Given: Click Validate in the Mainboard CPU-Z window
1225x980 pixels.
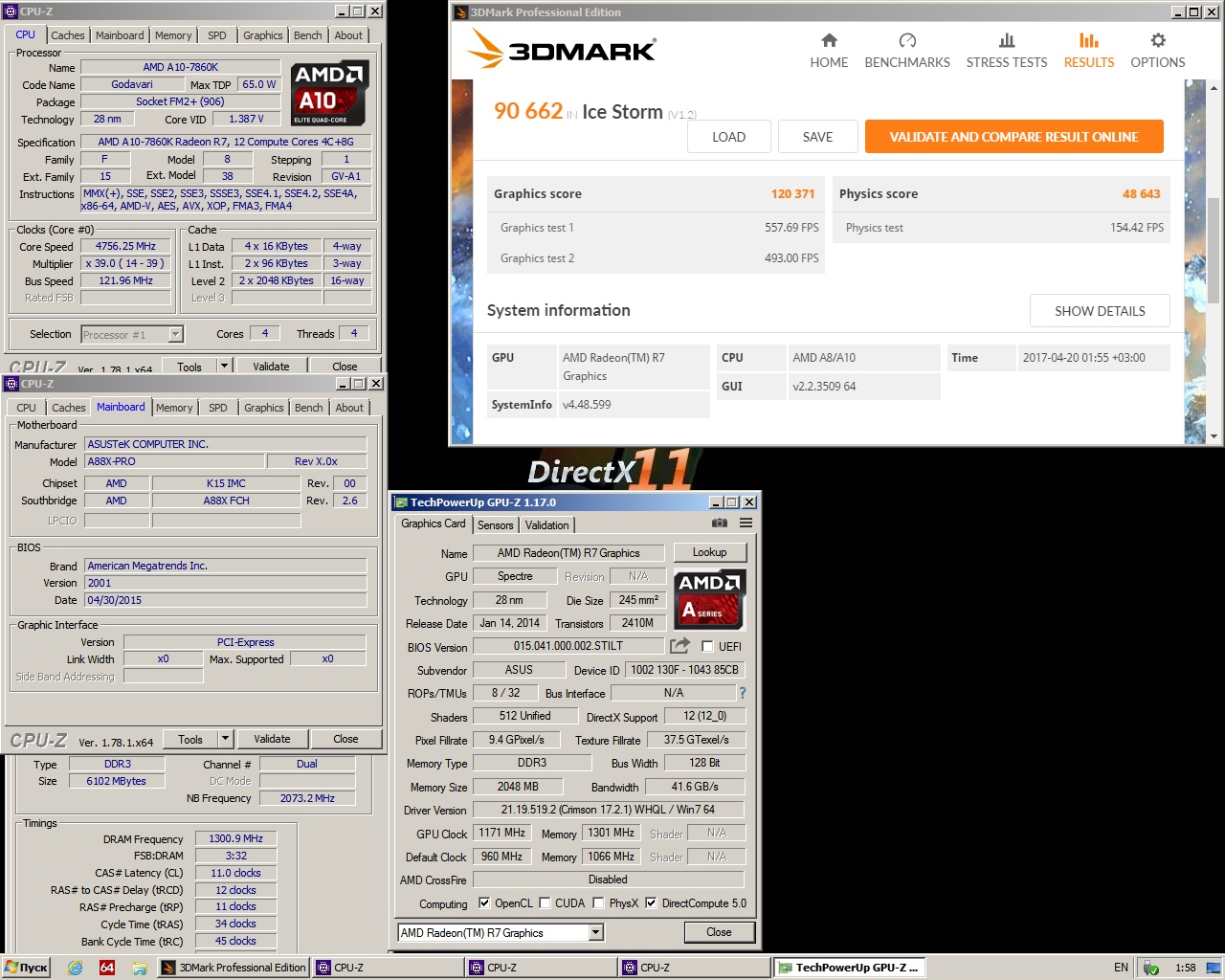Looking at the screenshot, I should [272, 739].
